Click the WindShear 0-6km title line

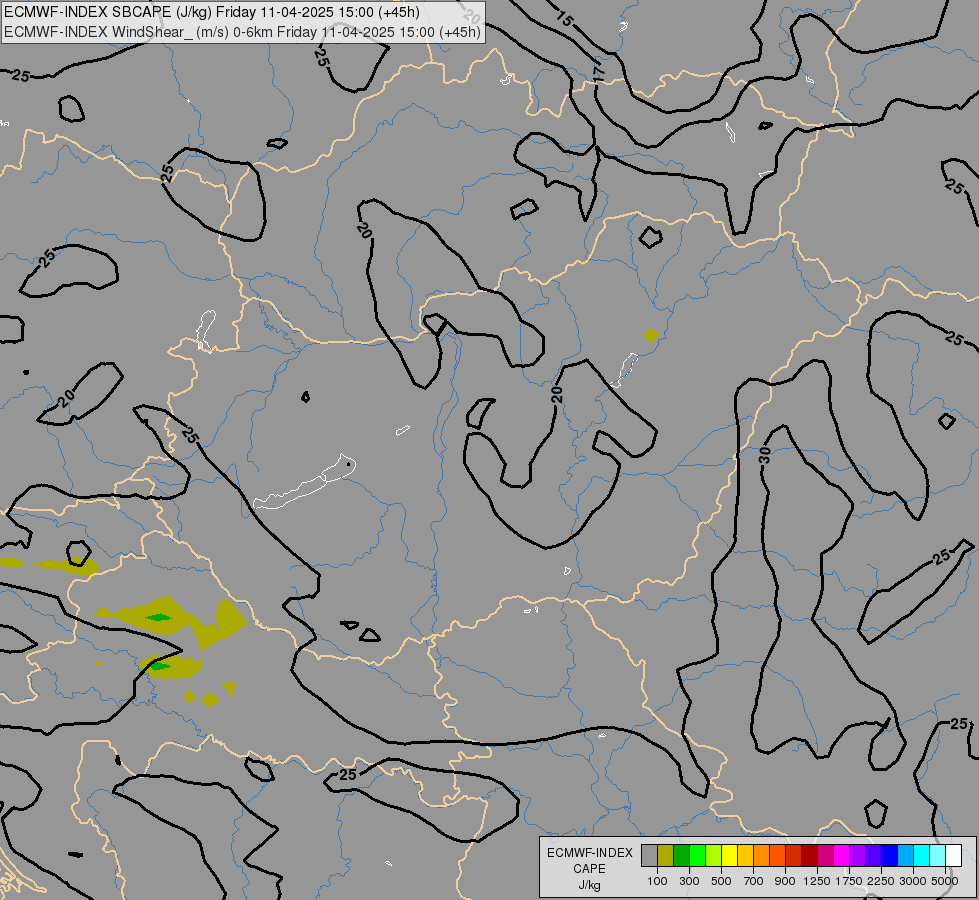[x=242, y=32]
